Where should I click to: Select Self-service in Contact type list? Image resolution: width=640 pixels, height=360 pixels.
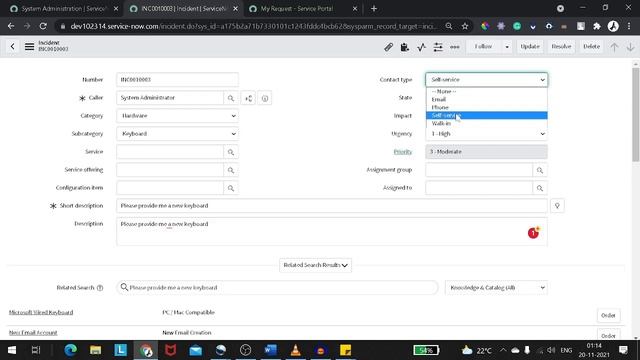pyautogui.click(x=487, y=116)
